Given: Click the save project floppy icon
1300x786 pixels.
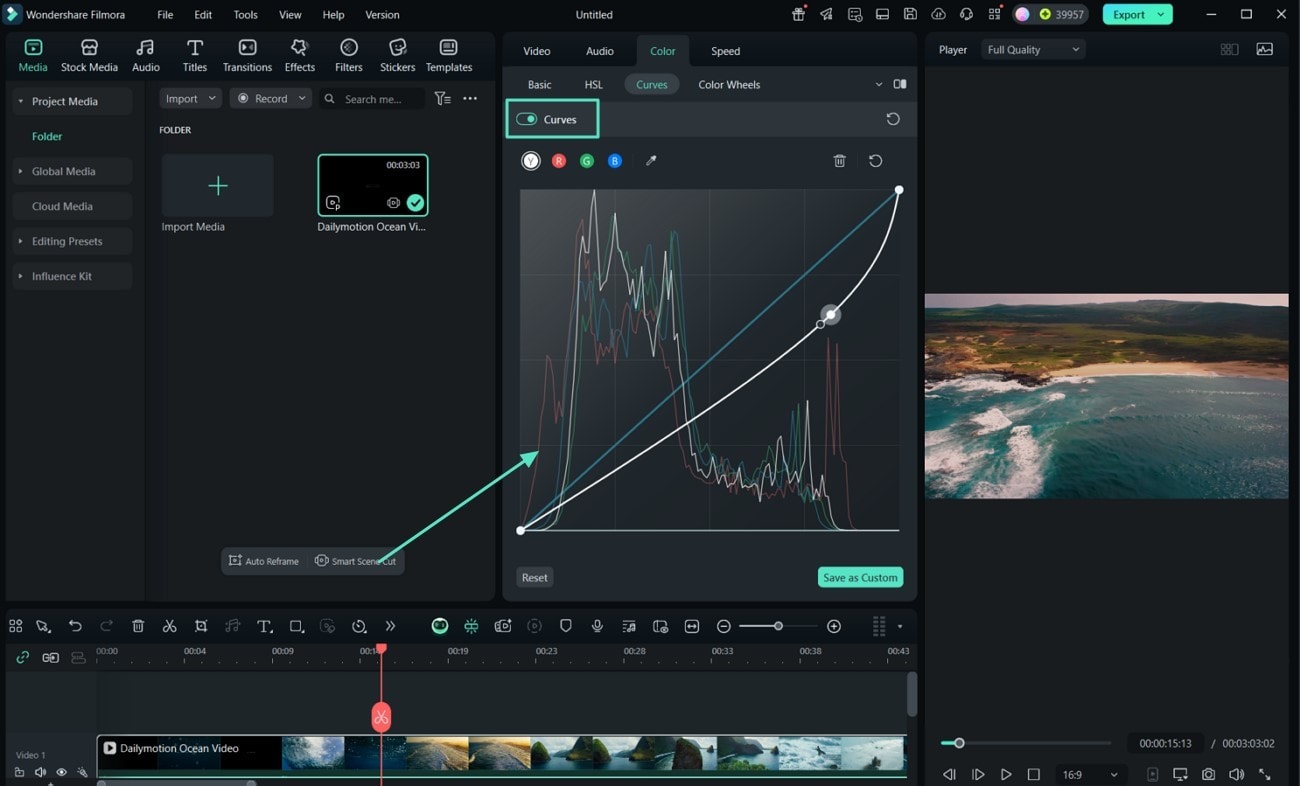Looking at the screenshot, I should pyautogui.click(x=910, y=14).
